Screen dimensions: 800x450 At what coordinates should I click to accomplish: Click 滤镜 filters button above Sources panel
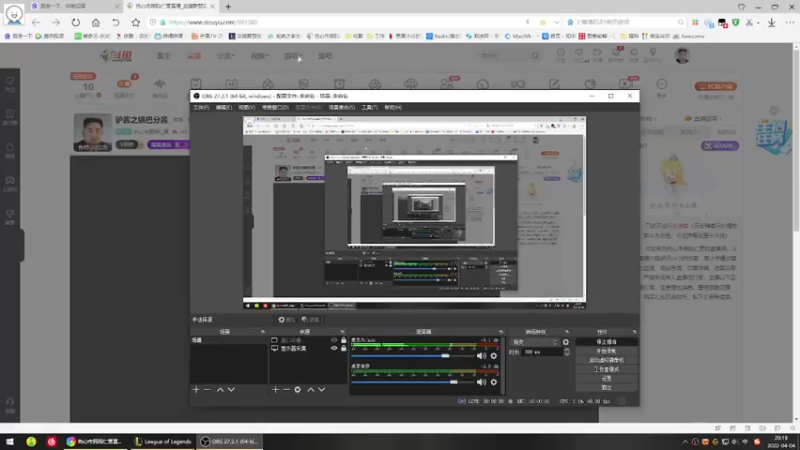[x=310, y=320]
